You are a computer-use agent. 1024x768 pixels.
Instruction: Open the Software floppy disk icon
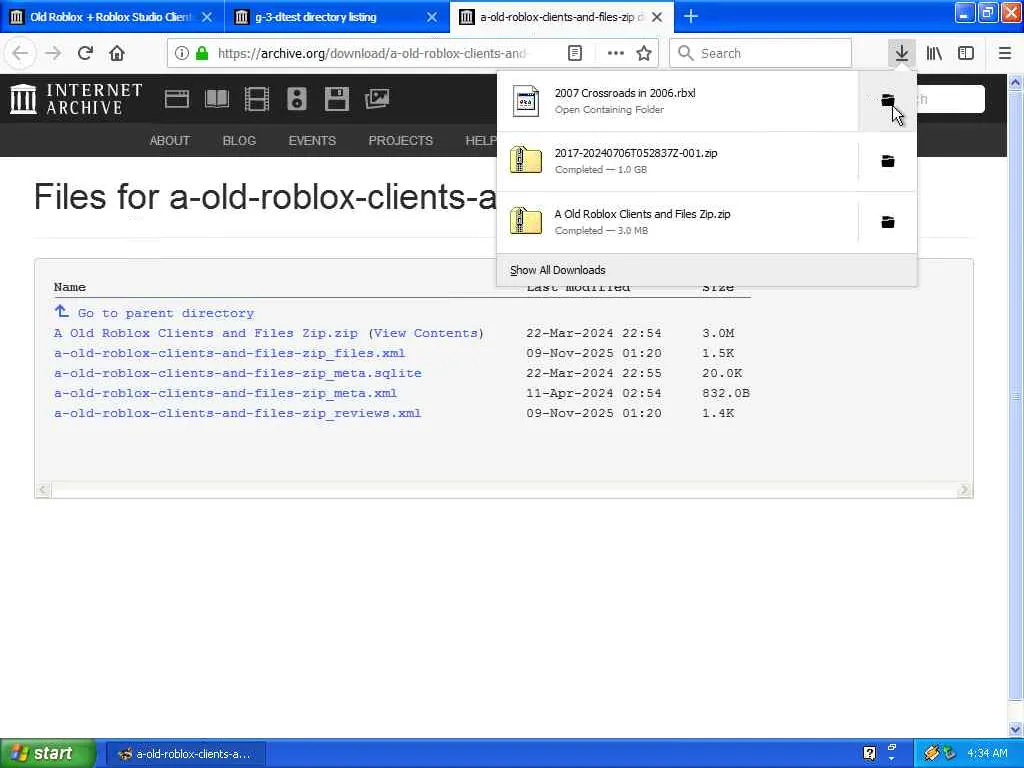point(337,99)
